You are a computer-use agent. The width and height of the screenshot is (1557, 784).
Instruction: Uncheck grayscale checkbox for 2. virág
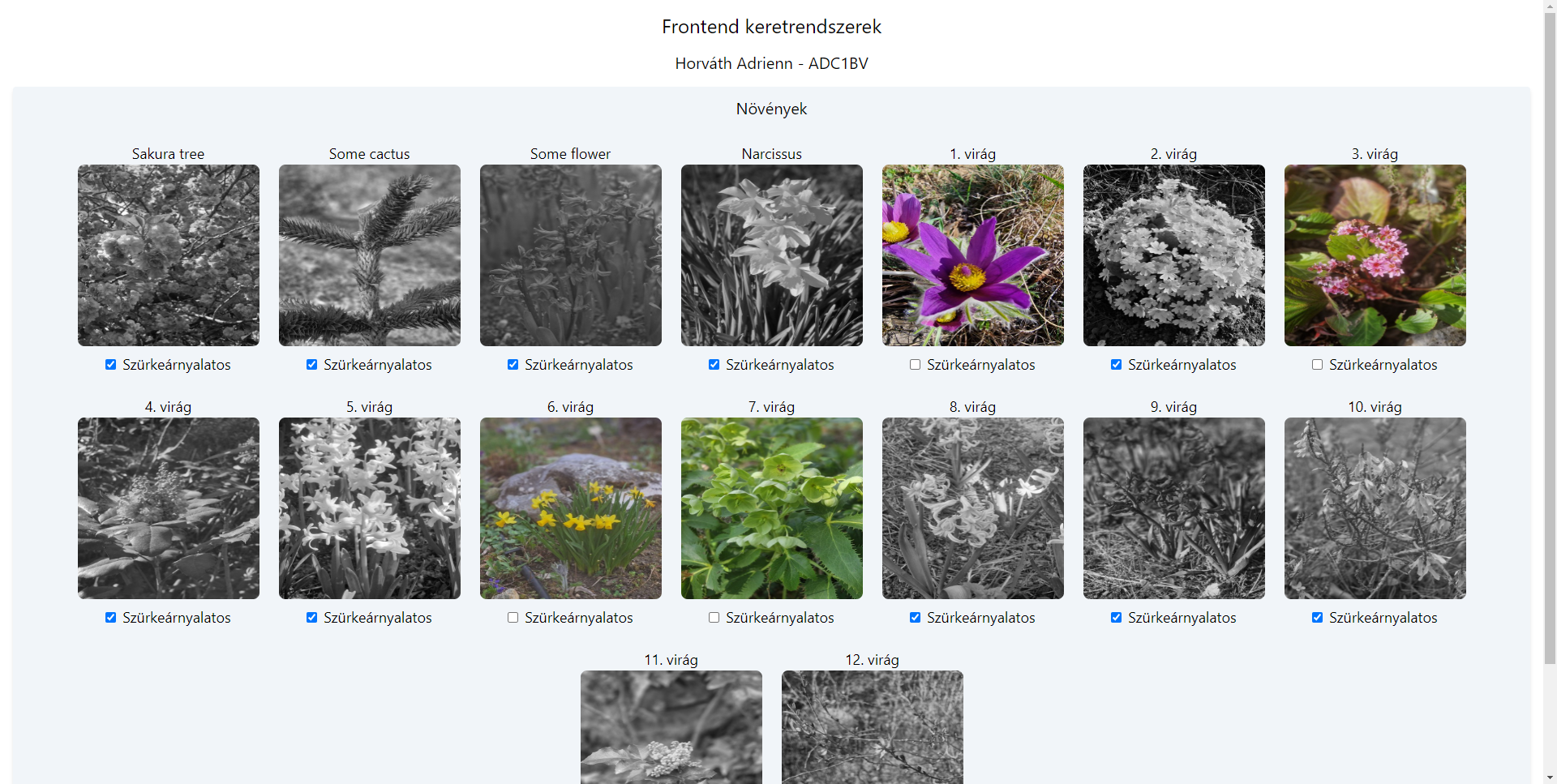click(1116, 365)
